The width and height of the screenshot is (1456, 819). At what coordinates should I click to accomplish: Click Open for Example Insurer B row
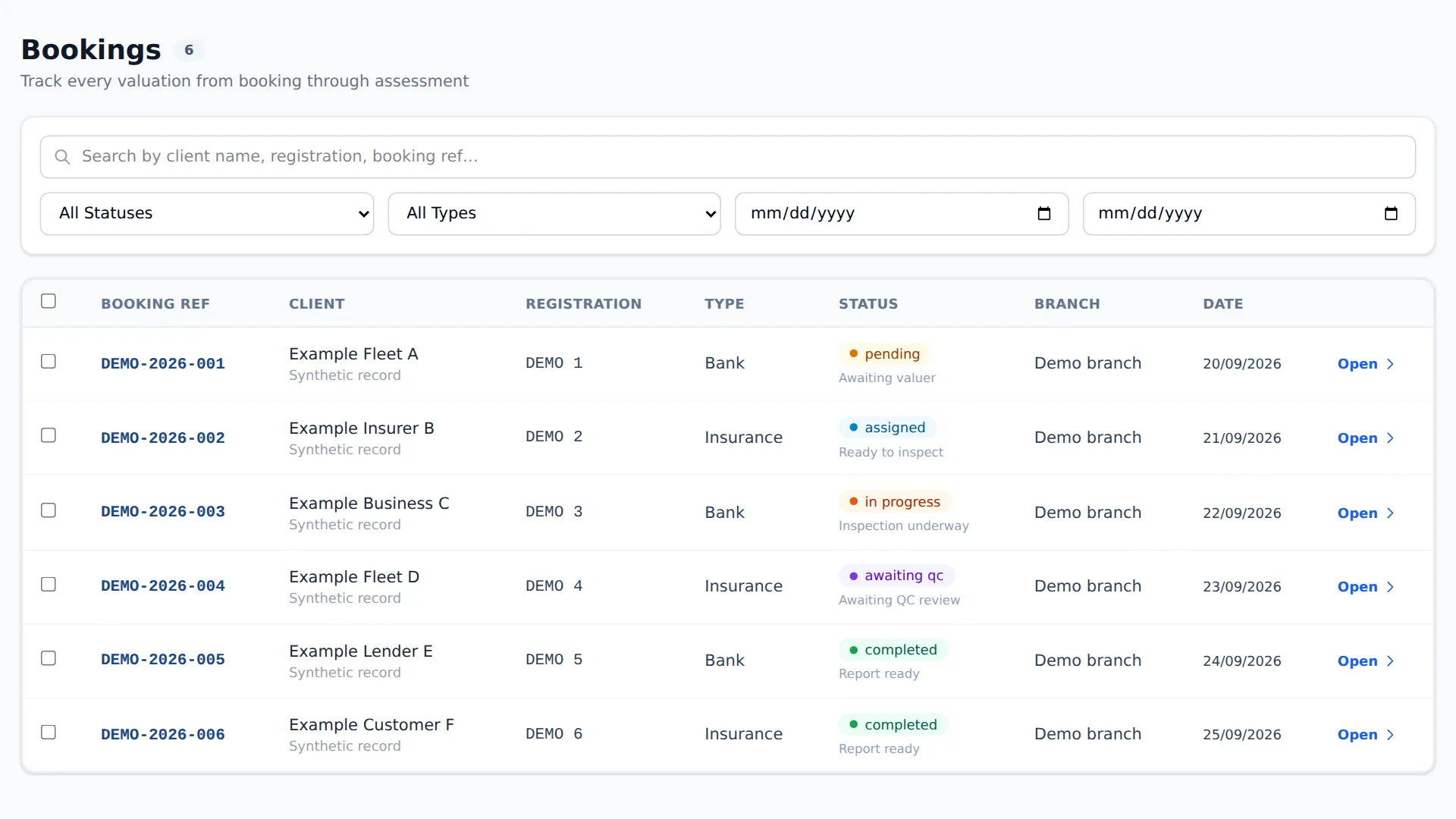[x=1366, y=438]
